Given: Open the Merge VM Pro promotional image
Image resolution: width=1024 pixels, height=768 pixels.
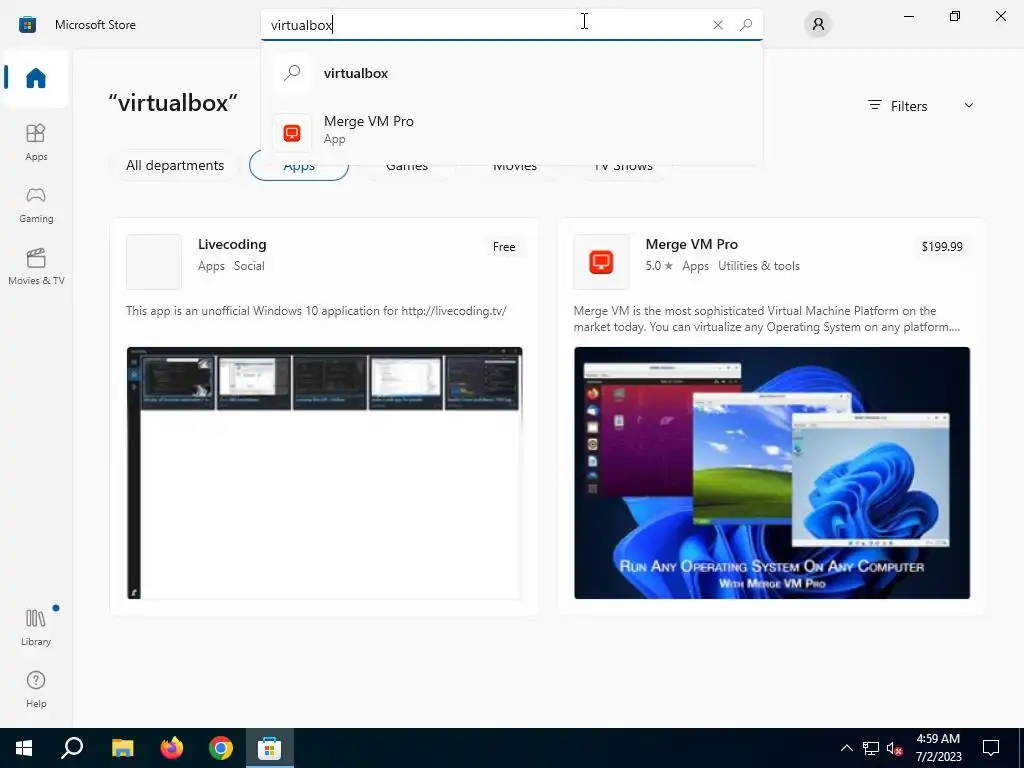Looking at the screenshot, I should pos(772,473).
